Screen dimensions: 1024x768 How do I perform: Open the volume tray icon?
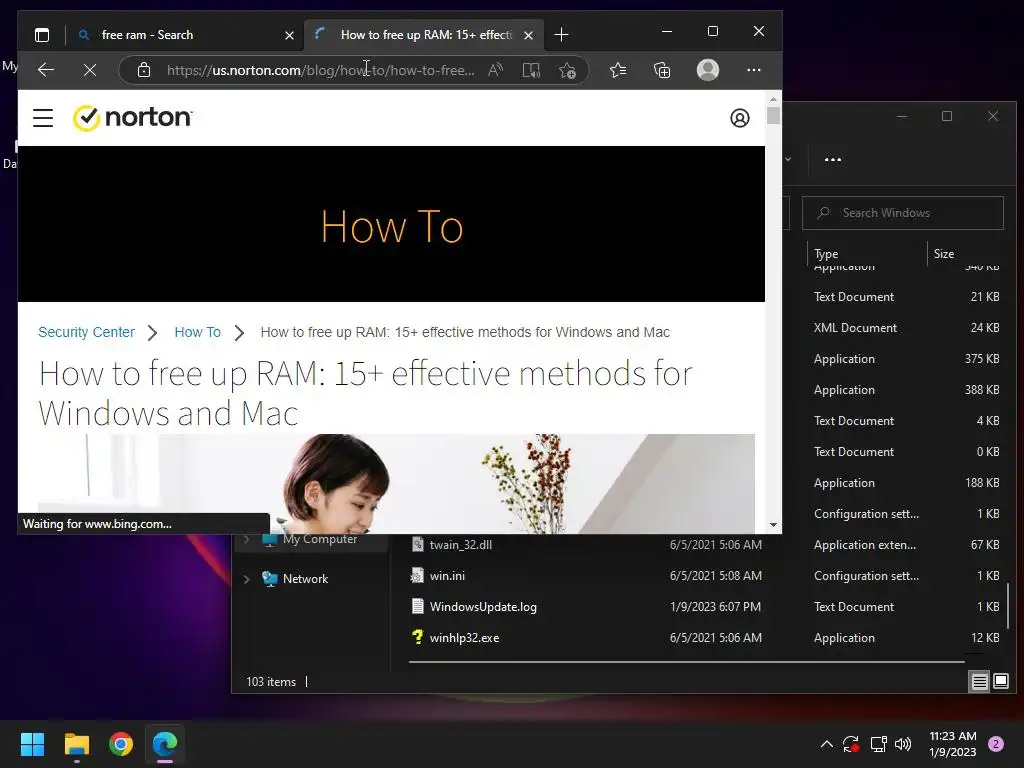tap(903, 744)
